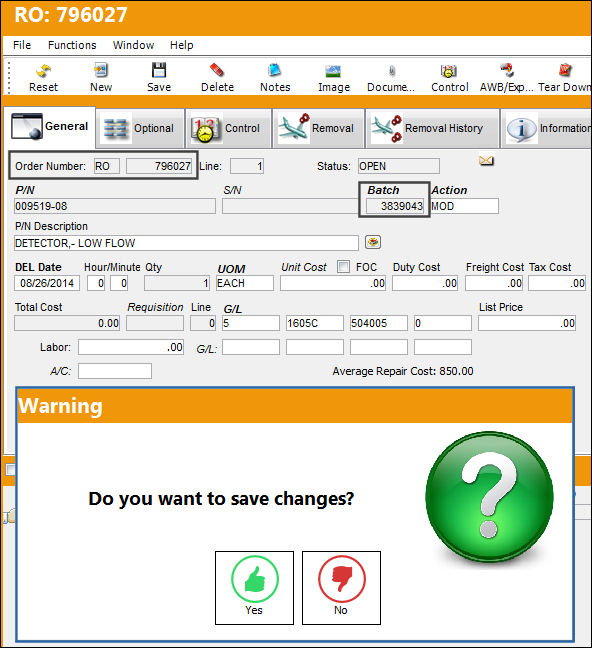The width and height of the screenshot is (592, 648).
Task: Click the Qty input field
Action: [x=177, y=283]
